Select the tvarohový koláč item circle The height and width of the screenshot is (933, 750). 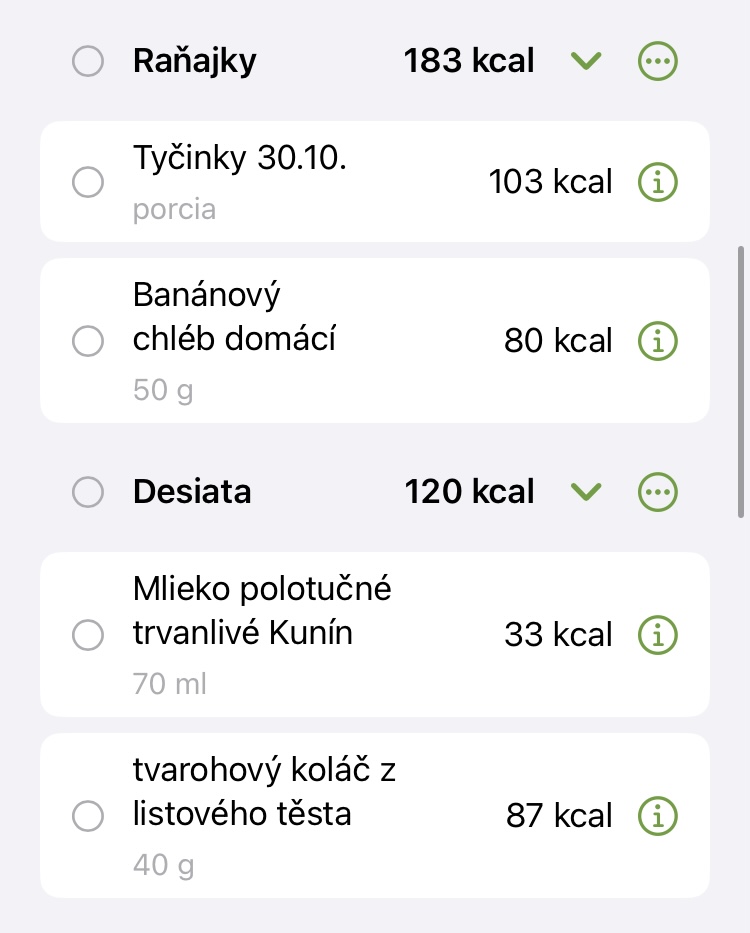tap(88, 816)
